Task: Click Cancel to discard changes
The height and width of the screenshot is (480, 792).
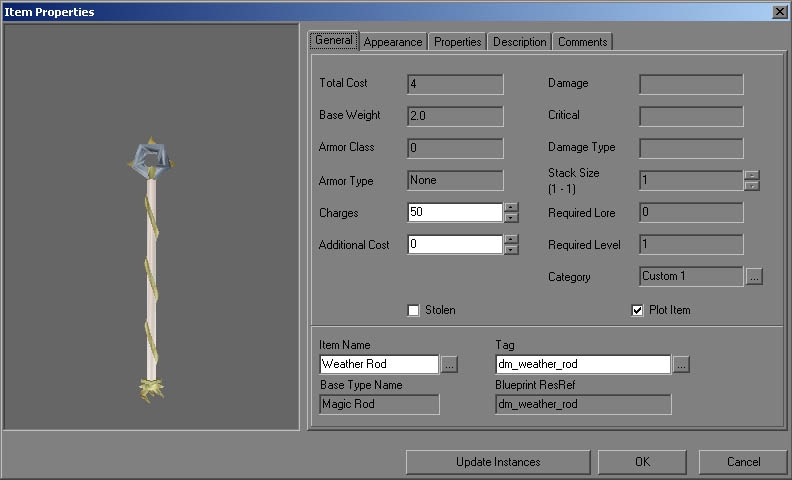Action: click(x=743, y=462)
